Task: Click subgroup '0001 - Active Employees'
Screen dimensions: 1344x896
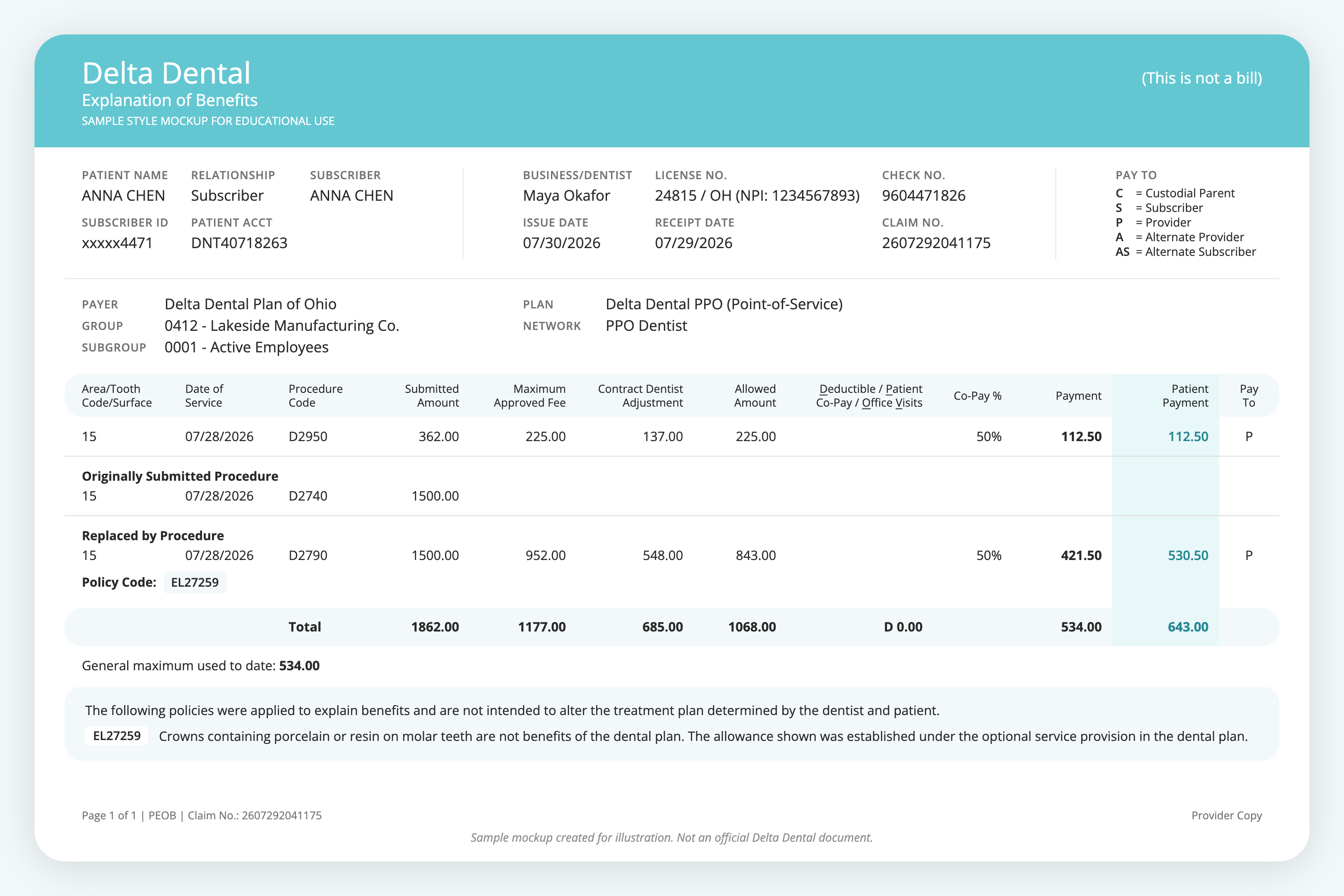Action: coord(246,348)
